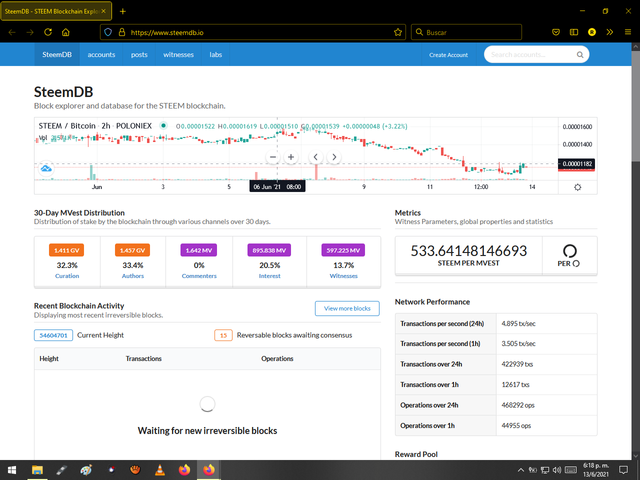
Task: Click the 54604701 current height badge
Action: 53,335
